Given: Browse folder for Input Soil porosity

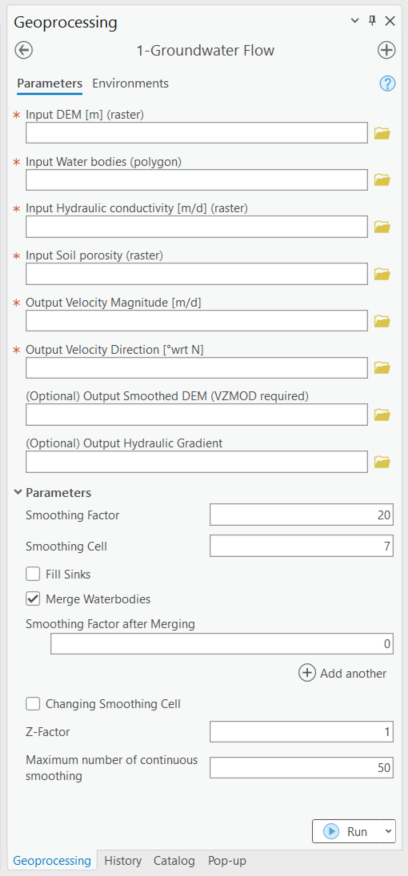Looking at the screenshot, I should pos(382,274).
